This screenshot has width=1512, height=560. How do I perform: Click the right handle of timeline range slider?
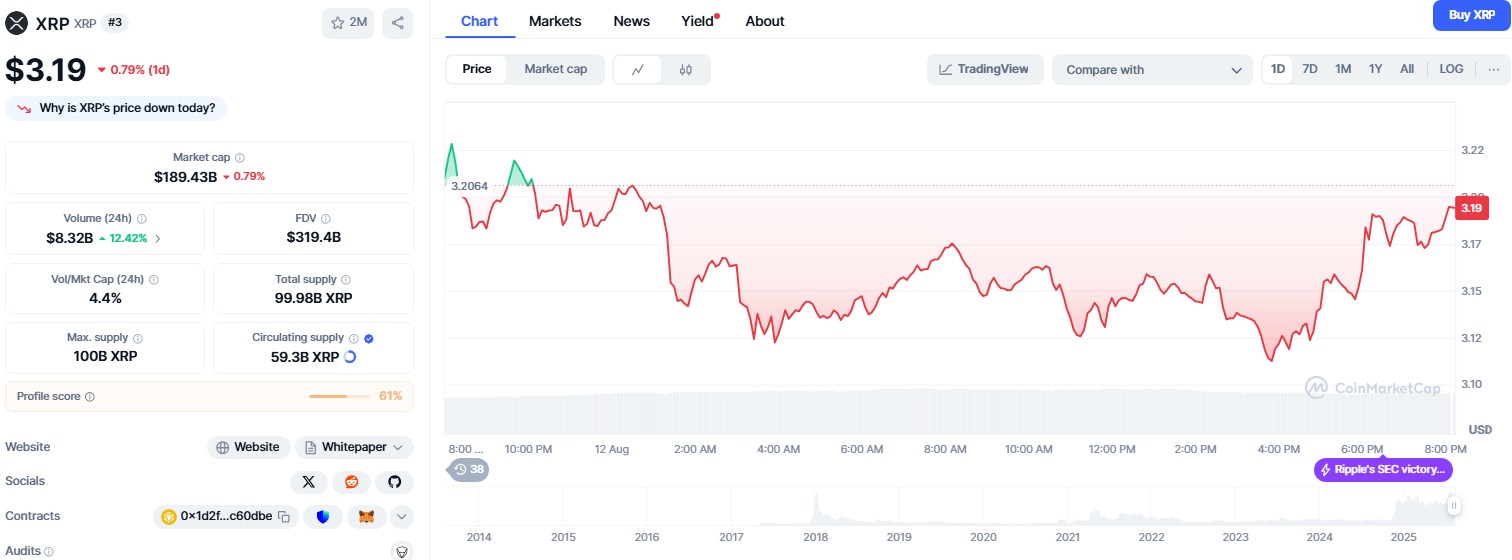click(1454, 506)
